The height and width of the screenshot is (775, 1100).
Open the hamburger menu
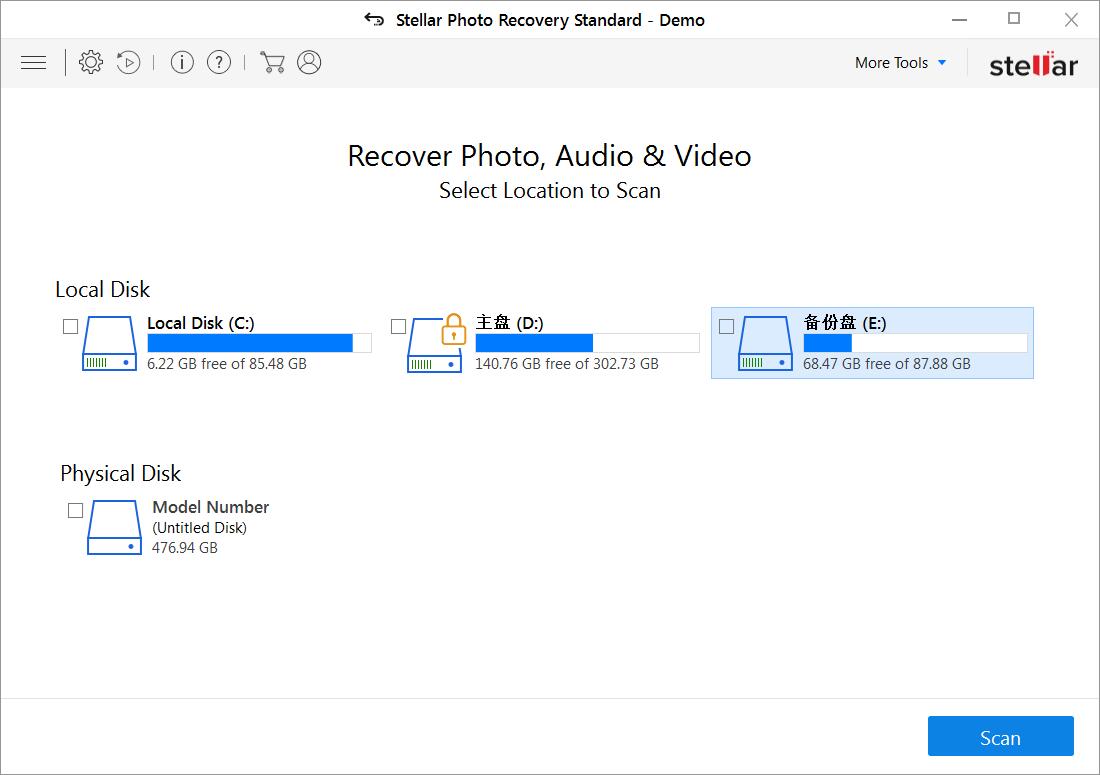[x=34, y=62]
